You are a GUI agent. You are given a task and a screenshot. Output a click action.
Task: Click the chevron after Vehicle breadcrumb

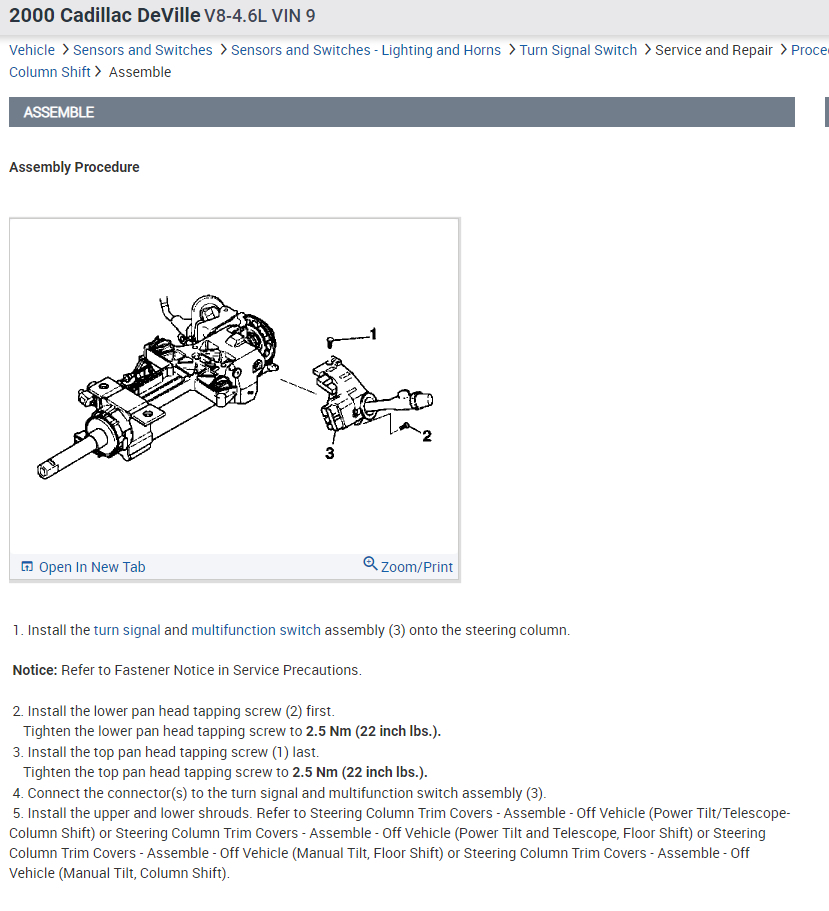[x=65, y=50]
